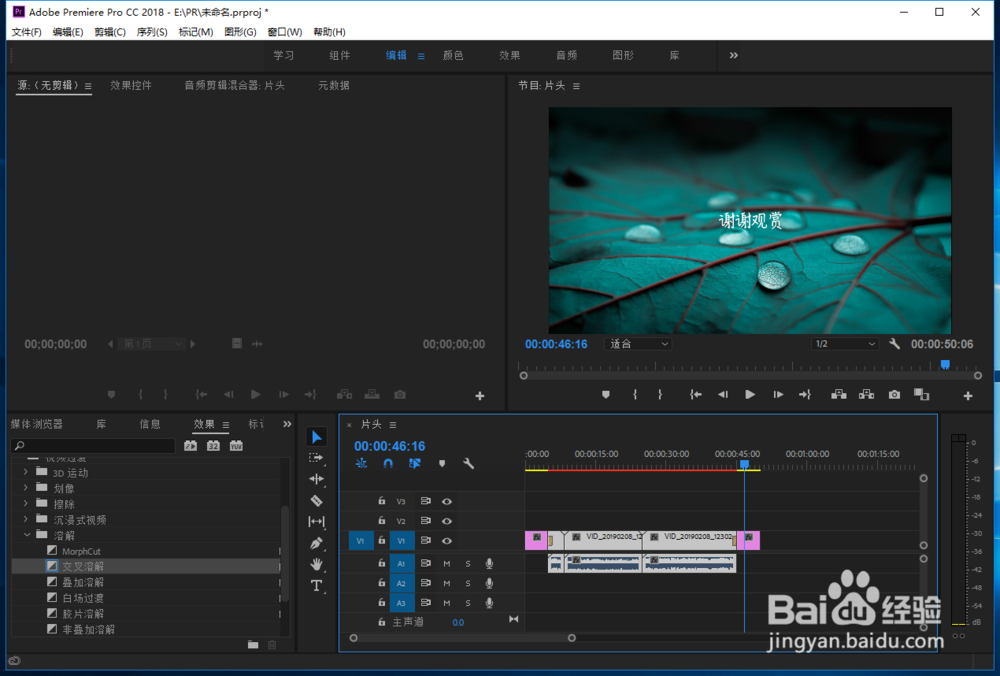
Task: Click the timeline horizontal zoom scrollbar
Action: click(462, 638)
